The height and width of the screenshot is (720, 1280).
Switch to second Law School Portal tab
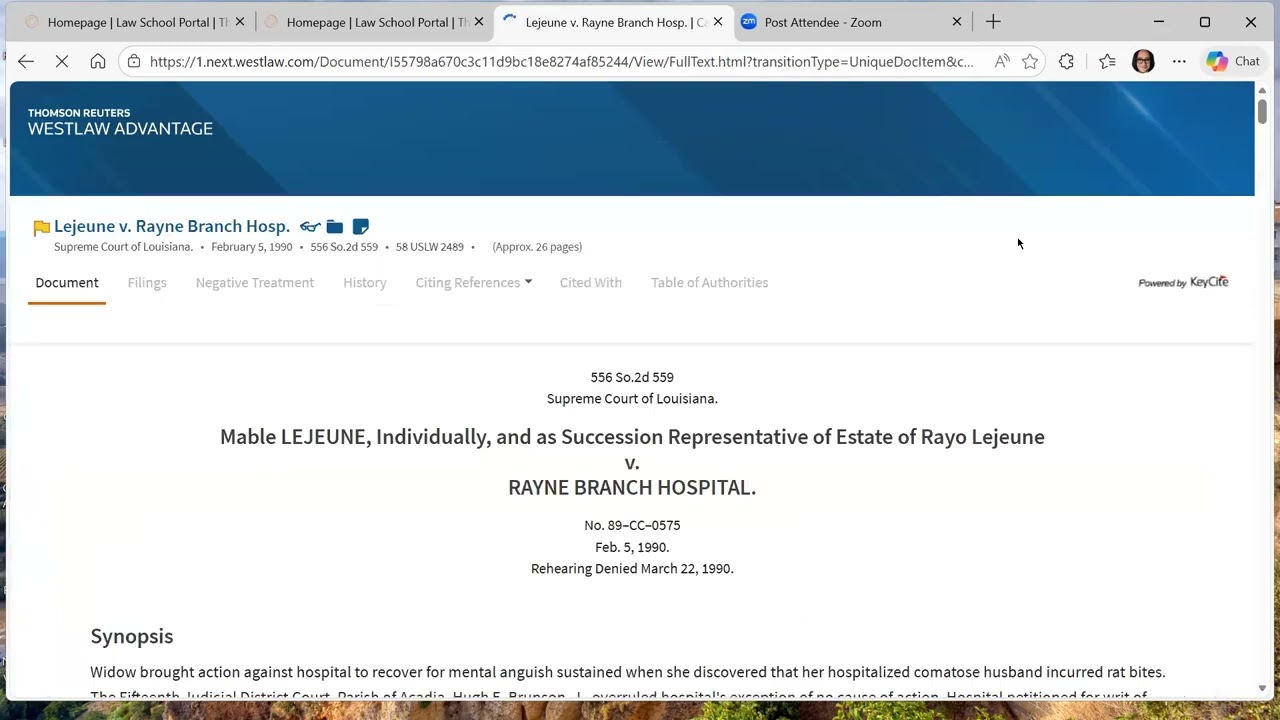click(373, 22)
